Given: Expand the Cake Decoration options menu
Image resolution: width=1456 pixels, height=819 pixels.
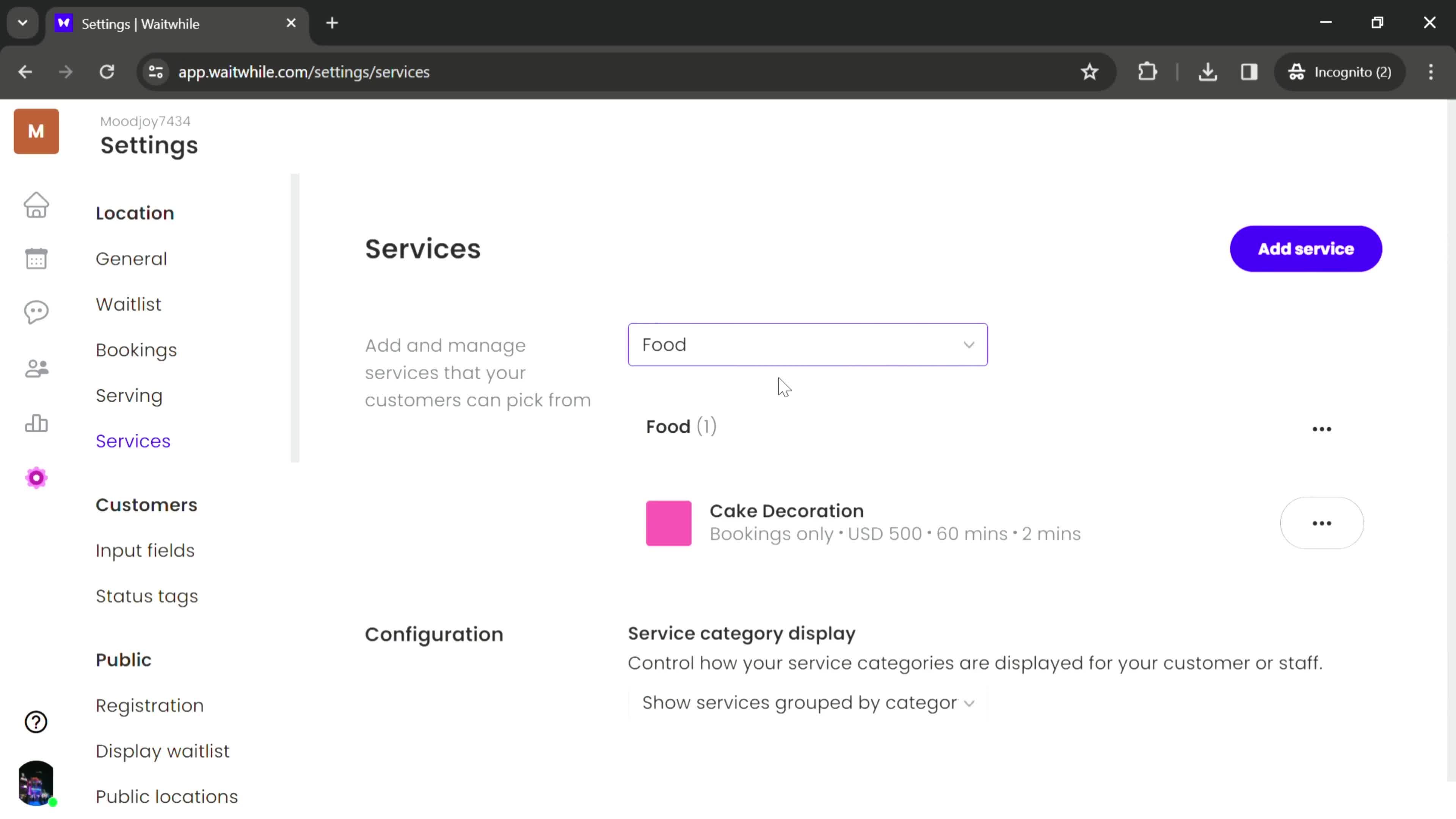Looking at the screenshot, I should pos(1322,522).
